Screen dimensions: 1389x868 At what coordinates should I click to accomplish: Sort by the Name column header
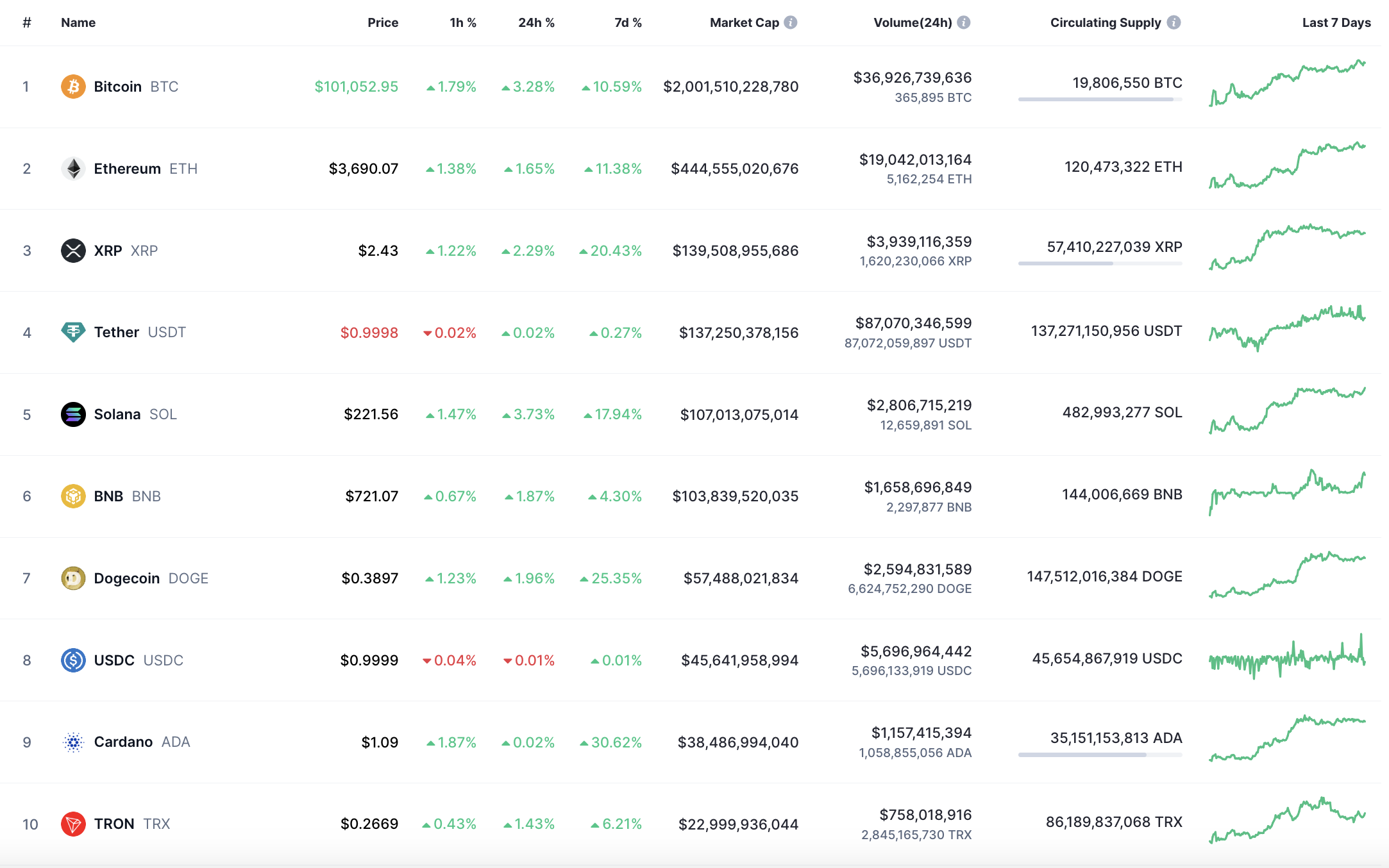(x=78, y=22)
